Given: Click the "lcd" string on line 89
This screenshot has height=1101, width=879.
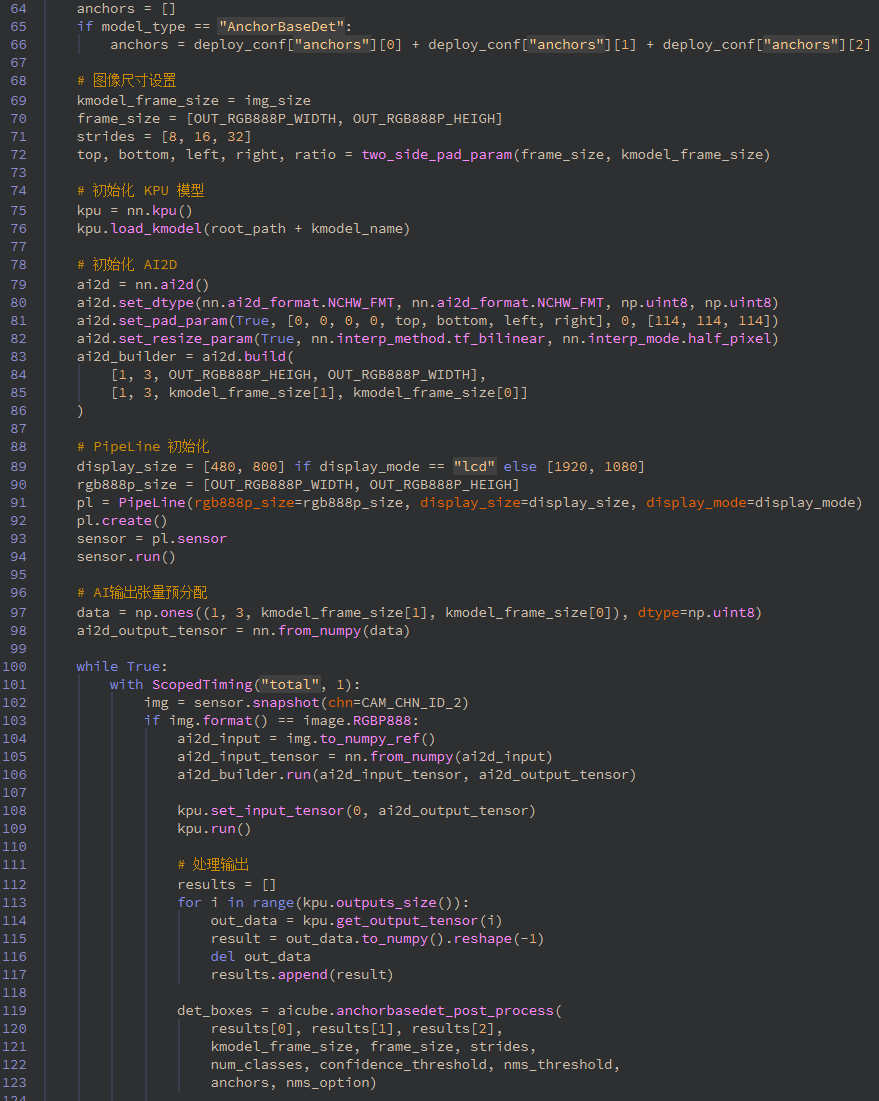Looking at the screenshot, I should (x=473, y=466).
